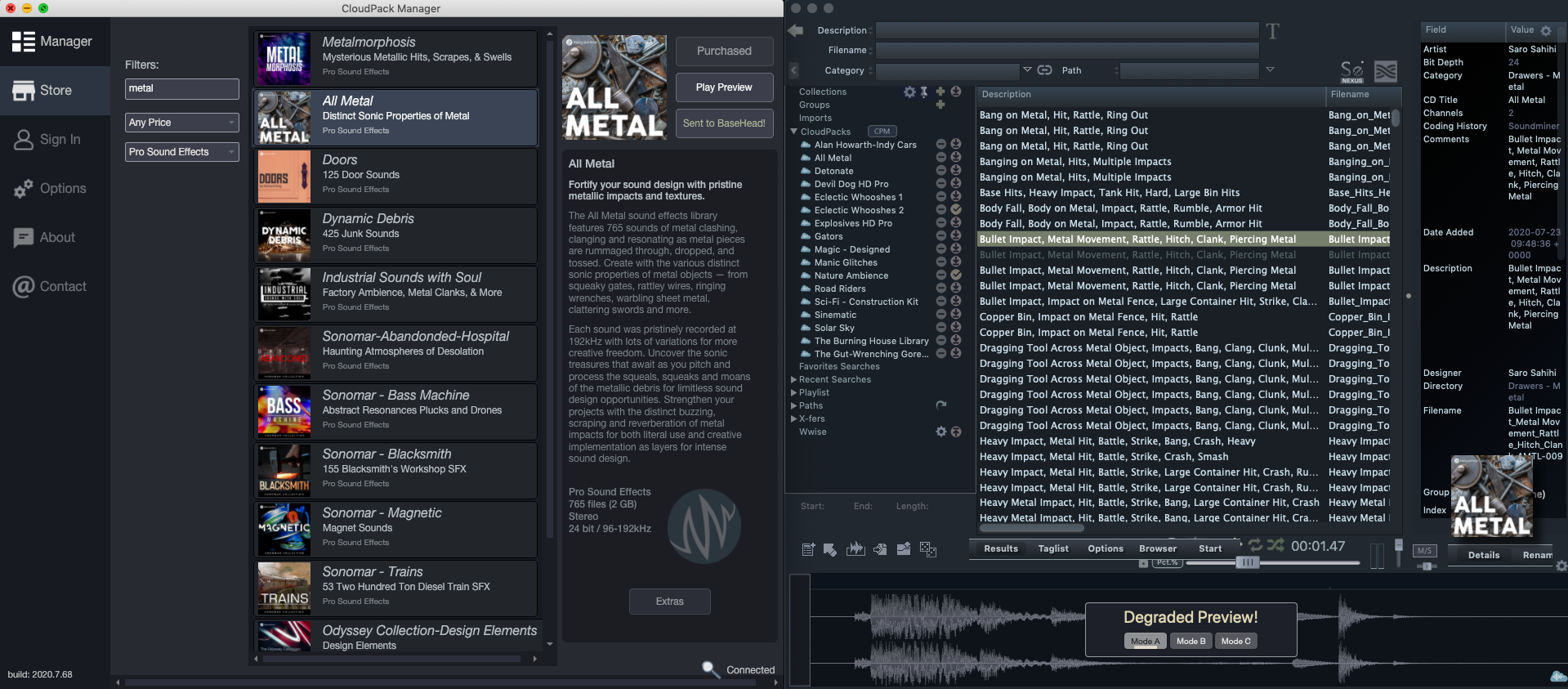Viewport: 1568px width, 689px height.
Task: Download the Gators CloudPack
Action: [x=955, y=235]
